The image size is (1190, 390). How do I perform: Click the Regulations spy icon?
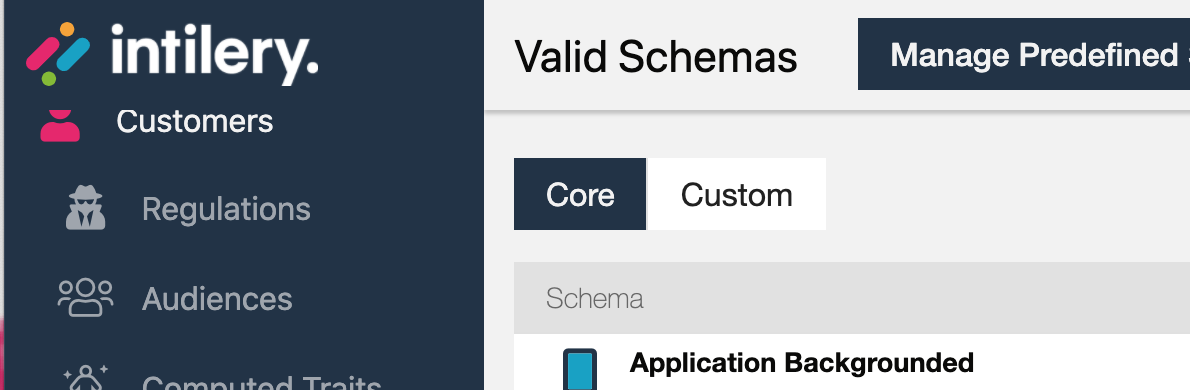(x=85, y=207)
